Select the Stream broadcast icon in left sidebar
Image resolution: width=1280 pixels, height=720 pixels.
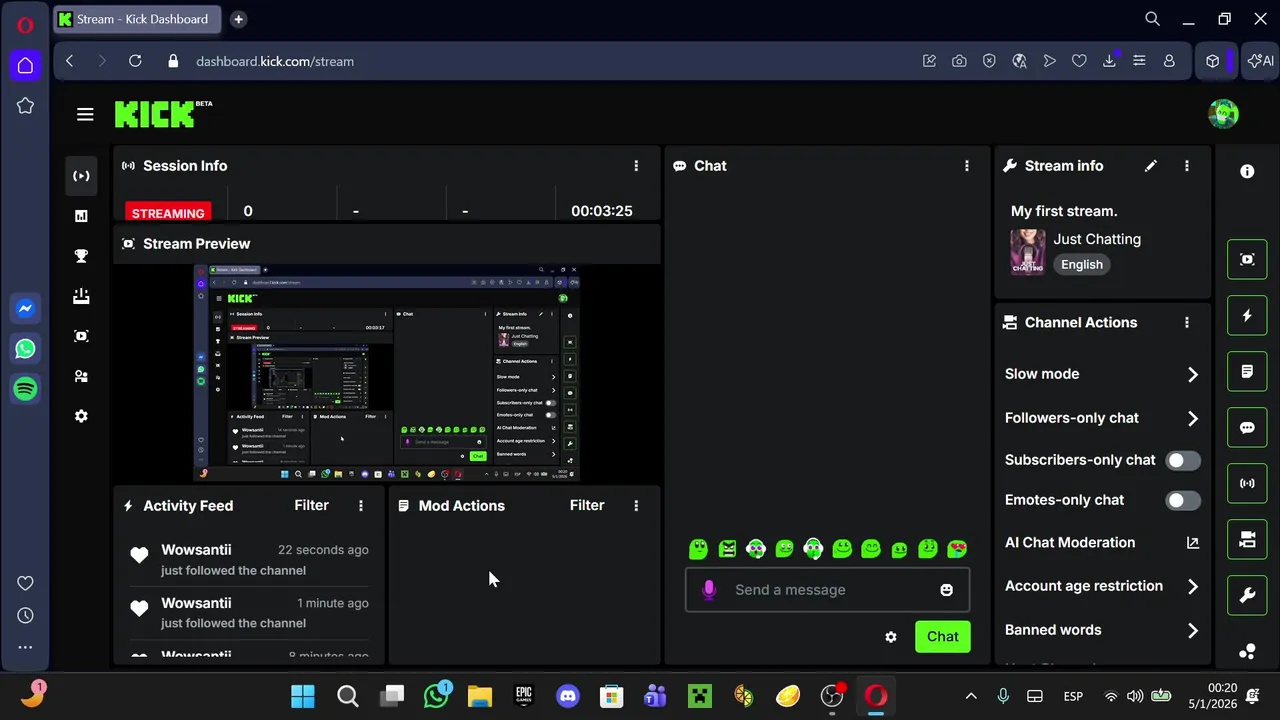pos(81,176)
